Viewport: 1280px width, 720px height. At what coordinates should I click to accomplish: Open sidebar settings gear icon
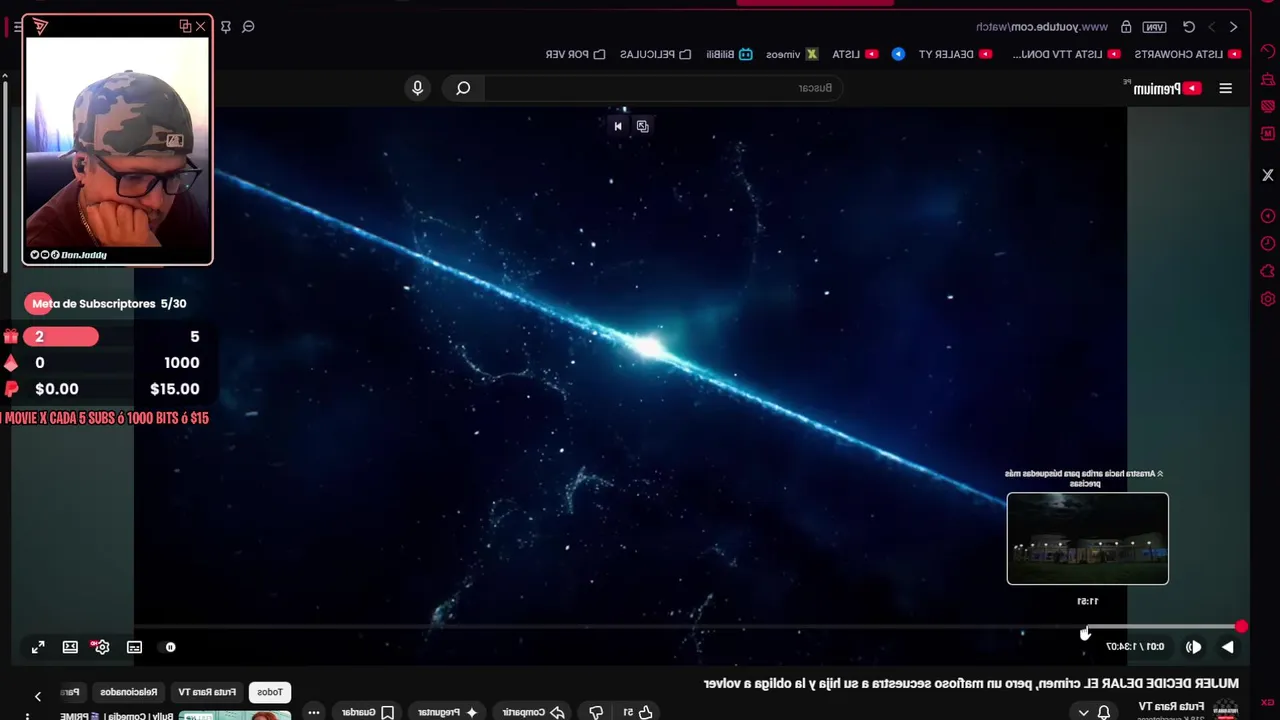tap(1268, 299)
